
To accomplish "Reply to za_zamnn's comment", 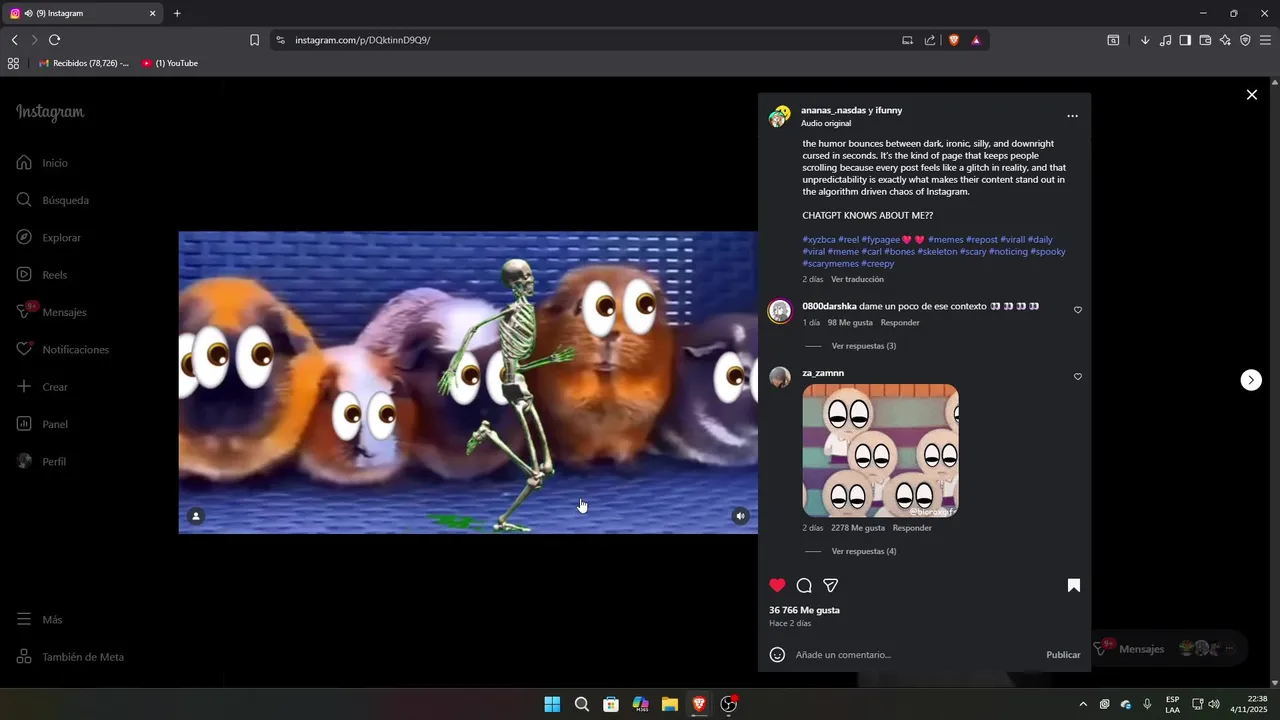I will pyautogui.click(x=912, y=528).
